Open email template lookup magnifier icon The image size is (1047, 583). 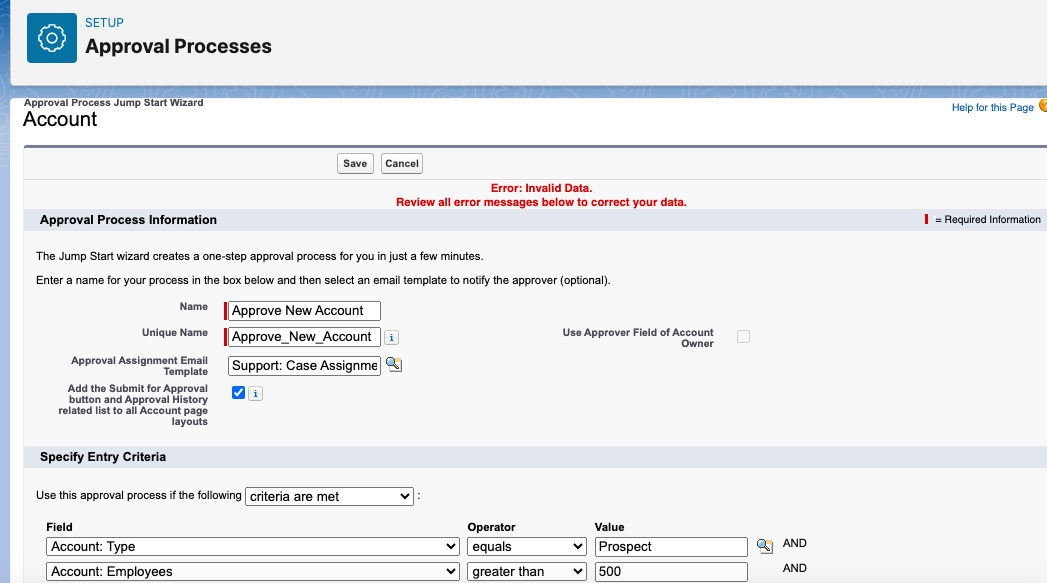[394, 365]
